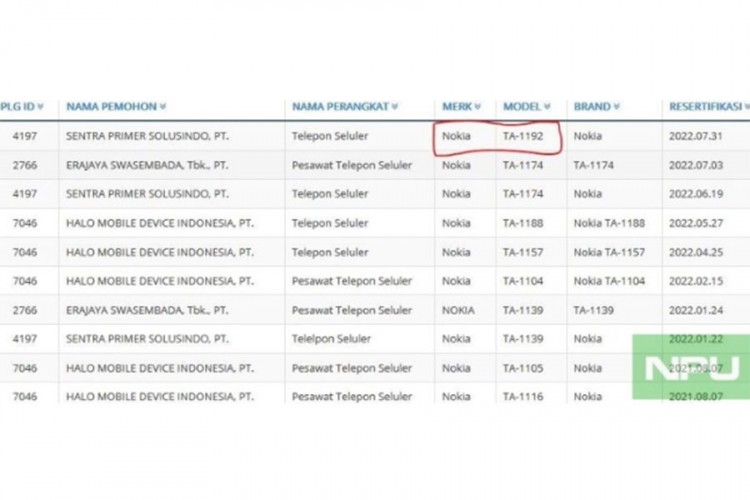Select date cell 2022.01.24
Viewport: 750px width, 500px height.
[695, 311]
